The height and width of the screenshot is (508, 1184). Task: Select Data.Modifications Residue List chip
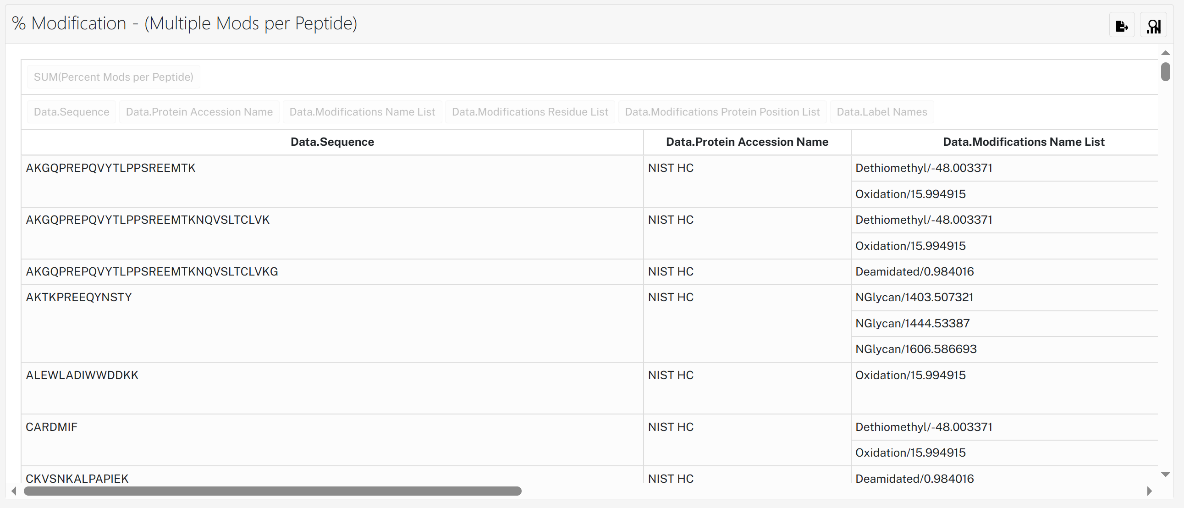(530, 112)
